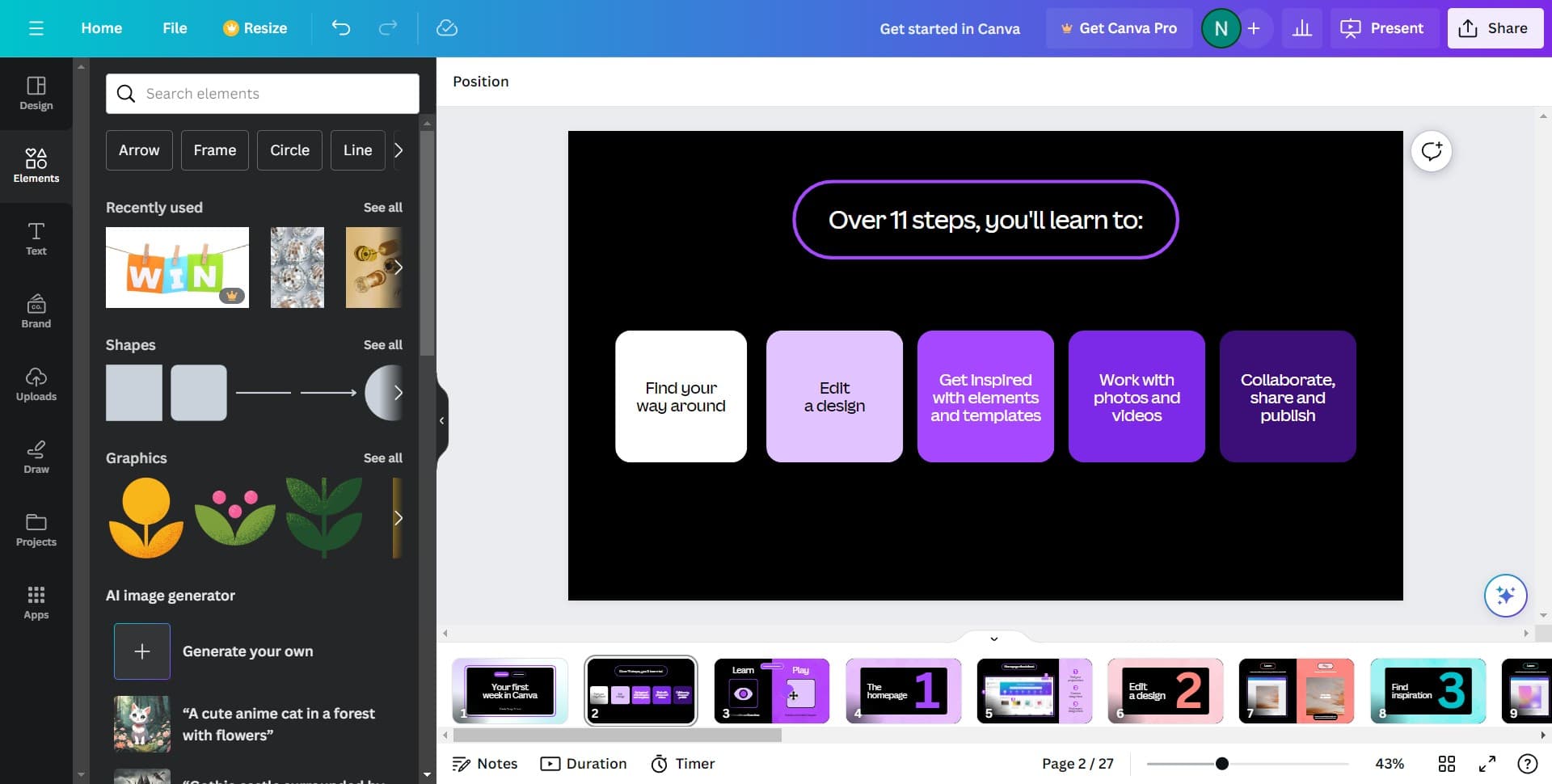The width and height of the screenshot is (1552, 784).
Task: Add the WIN banner recent element
Action: click(x=177, y=268)
